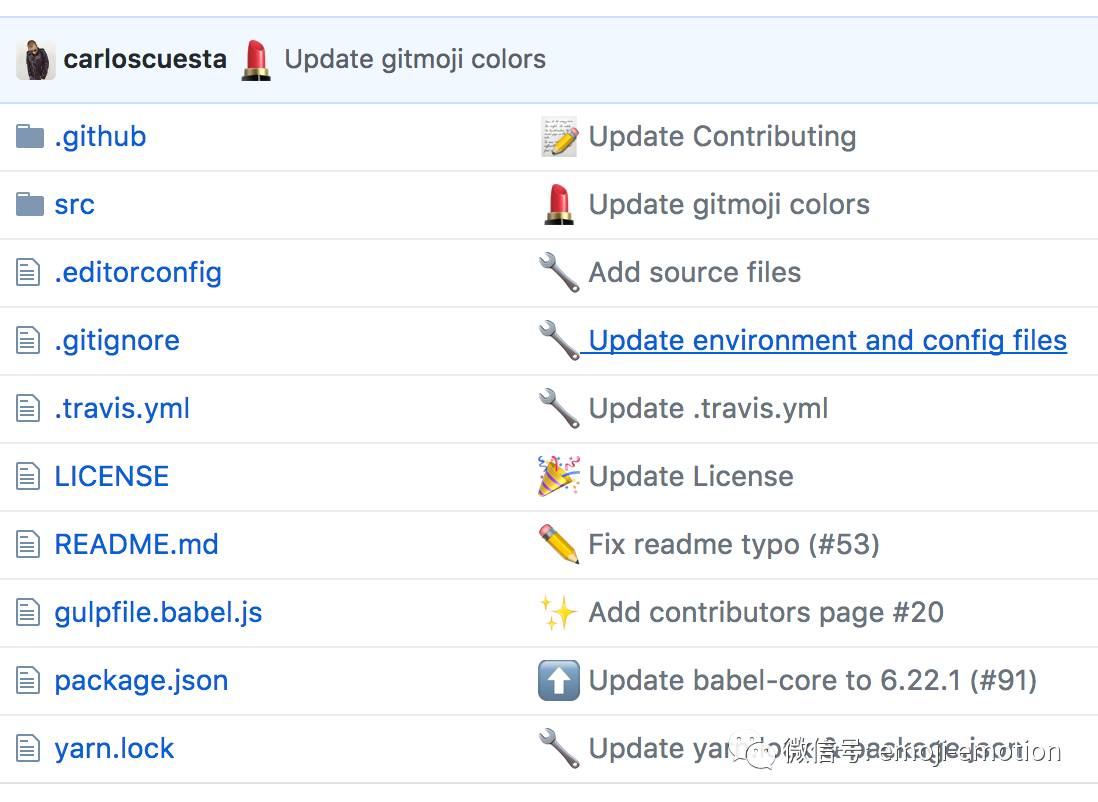Click the party popper emoji beside Update License
Viewport: 1098px width, 802px height.
(x=559, y=476)
